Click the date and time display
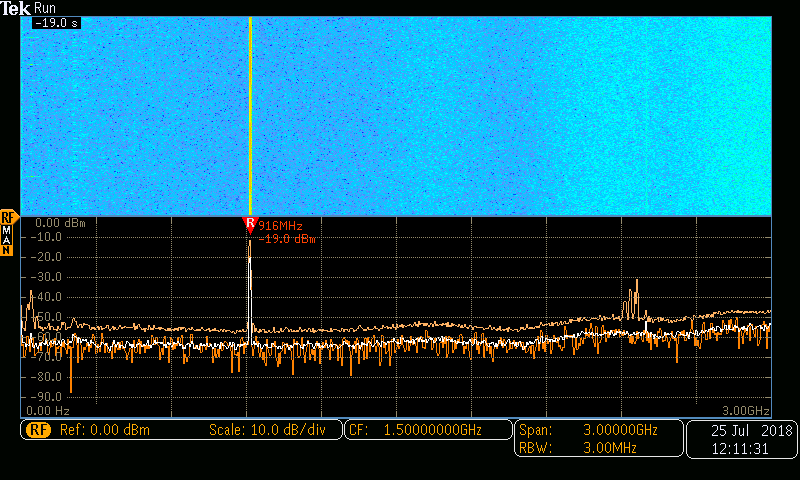800x480 pixels. 742,439
